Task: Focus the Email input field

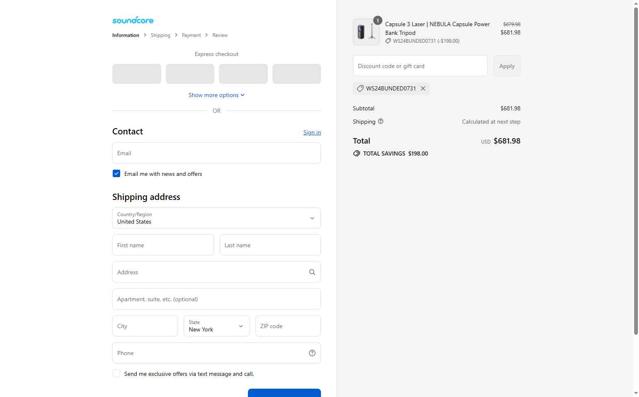Action: pyautogui.click(x=216, y=153)
